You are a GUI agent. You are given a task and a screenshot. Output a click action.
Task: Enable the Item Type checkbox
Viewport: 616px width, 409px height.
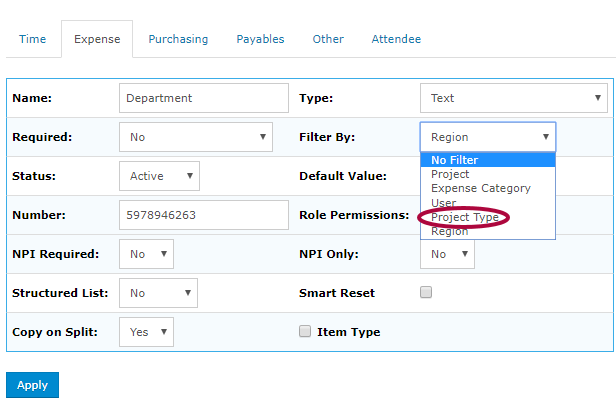305,331
